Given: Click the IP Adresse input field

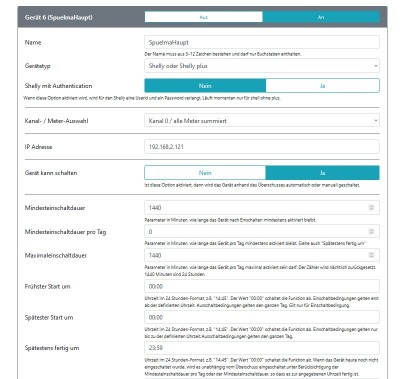Looking at the screenshot, I should (262, 147).
